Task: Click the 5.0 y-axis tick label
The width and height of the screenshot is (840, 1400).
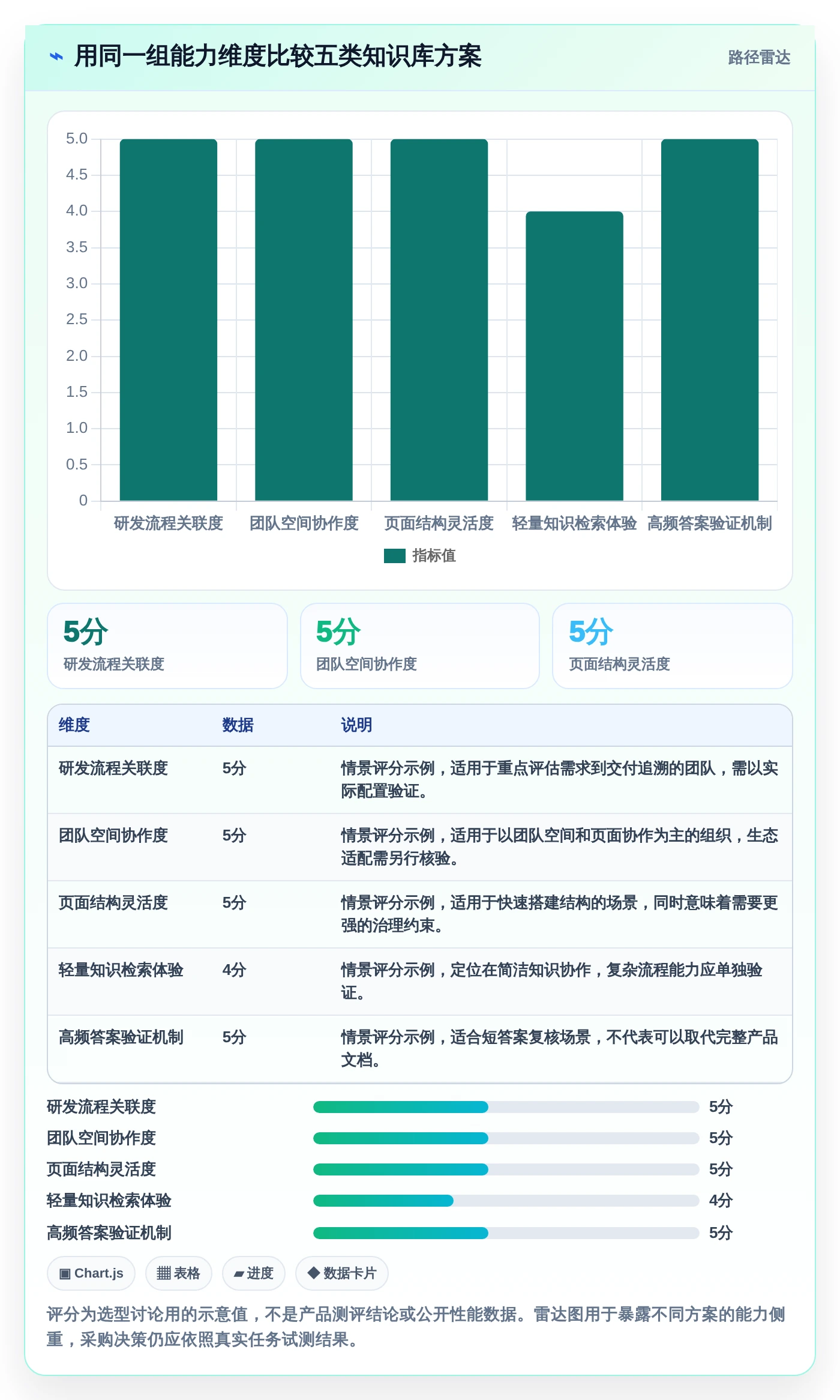Action: point(77,139)
